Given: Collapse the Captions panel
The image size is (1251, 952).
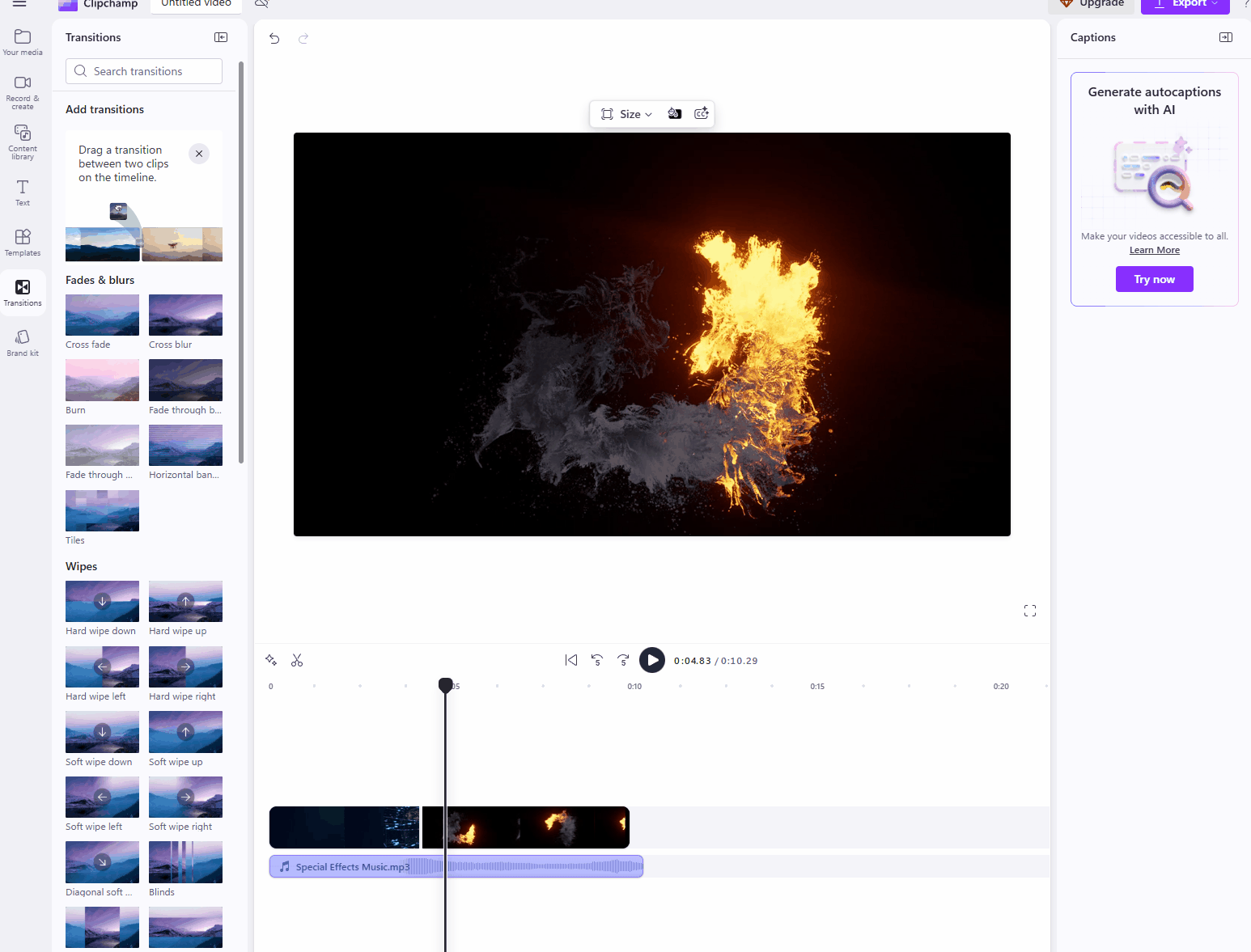Looking at the screenshot, I should tap(1225, 37).
